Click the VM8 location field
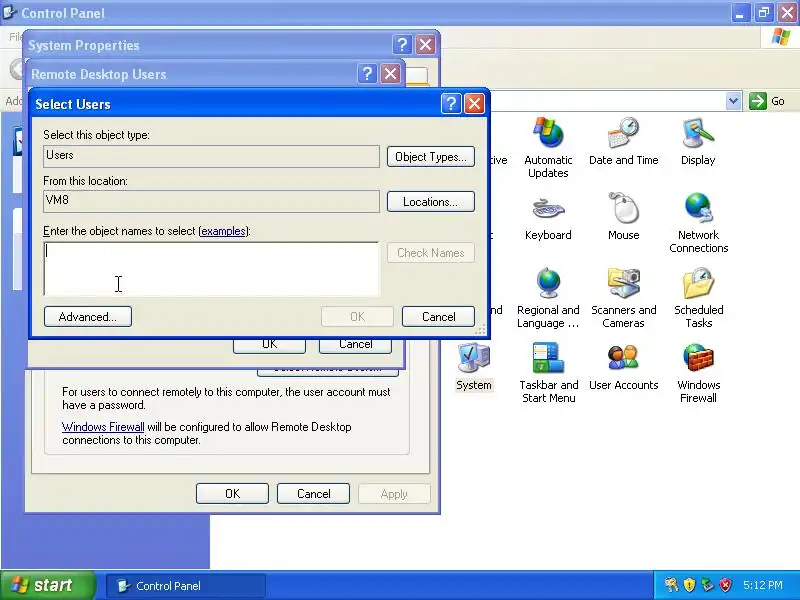The height and width of the screenshot is (600, 800). tap(211, 201)
